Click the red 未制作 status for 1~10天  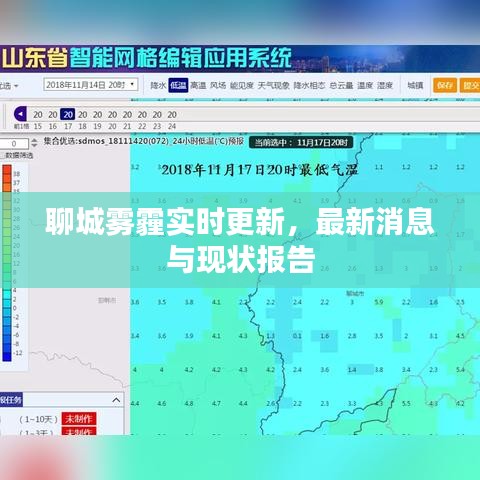pos(79,419)
